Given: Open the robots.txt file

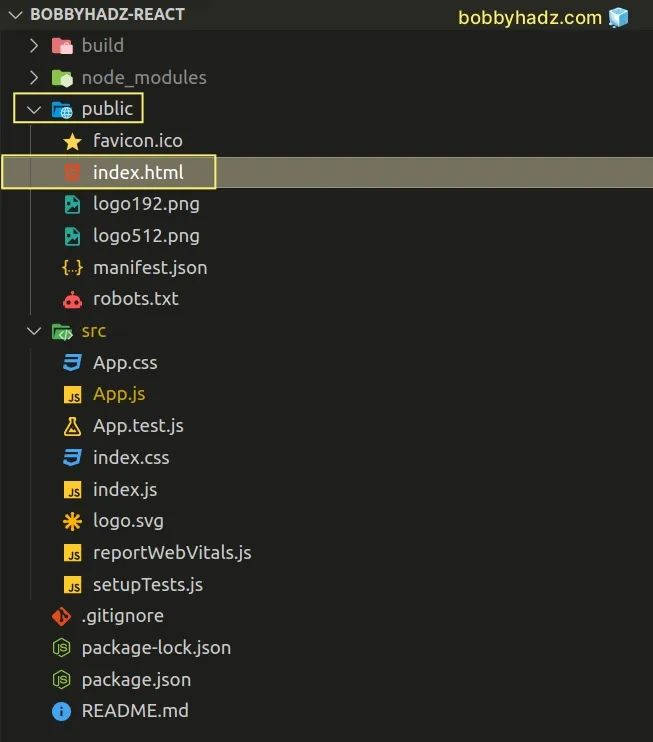Looking at the screenshot, I should [x=136, y=299].
